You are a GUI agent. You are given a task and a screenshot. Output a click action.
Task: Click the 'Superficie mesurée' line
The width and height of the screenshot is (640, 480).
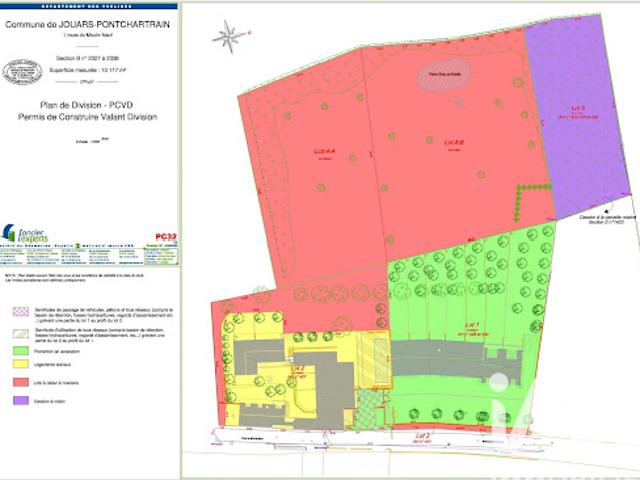(87, 70)
